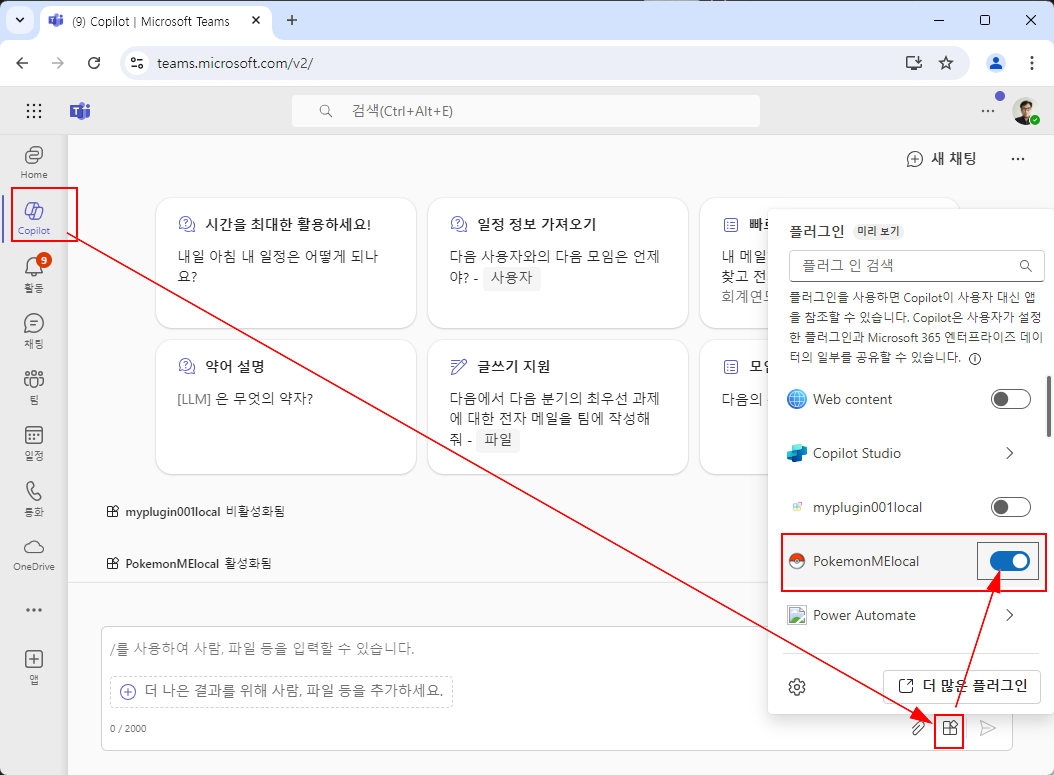
Task: Send the message with the arrow icon
Action: pyautogui.click(x=987, y=728)
